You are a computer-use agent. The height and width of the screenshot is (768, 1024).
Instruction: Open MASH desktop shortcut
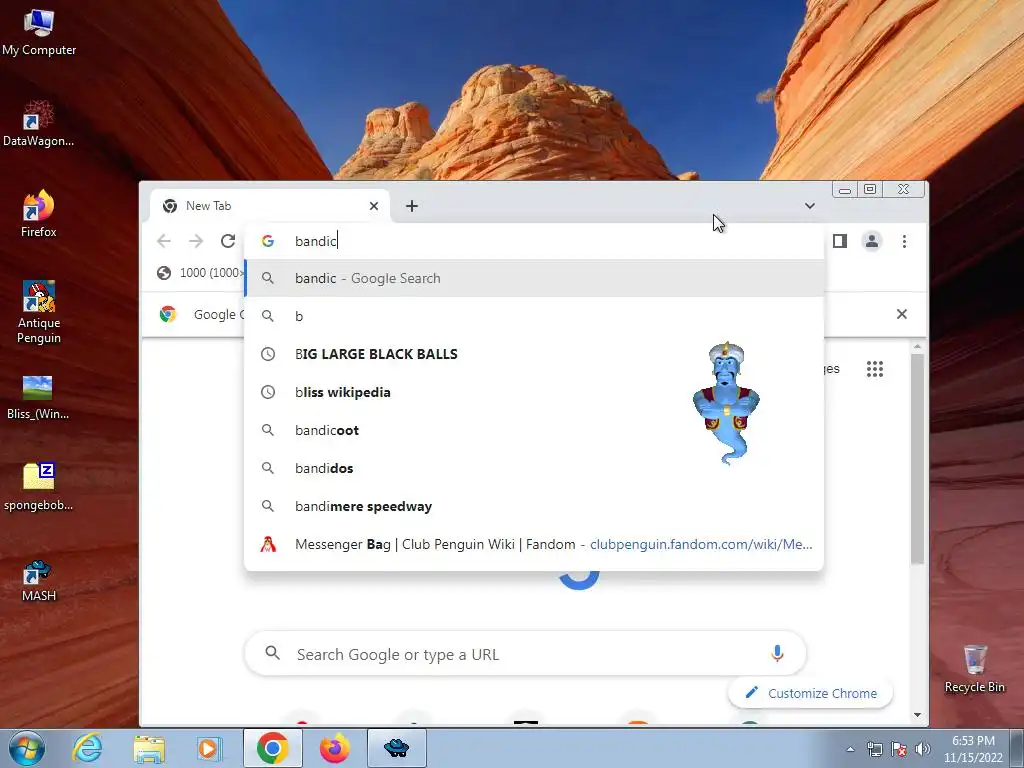tap(39, 581)
